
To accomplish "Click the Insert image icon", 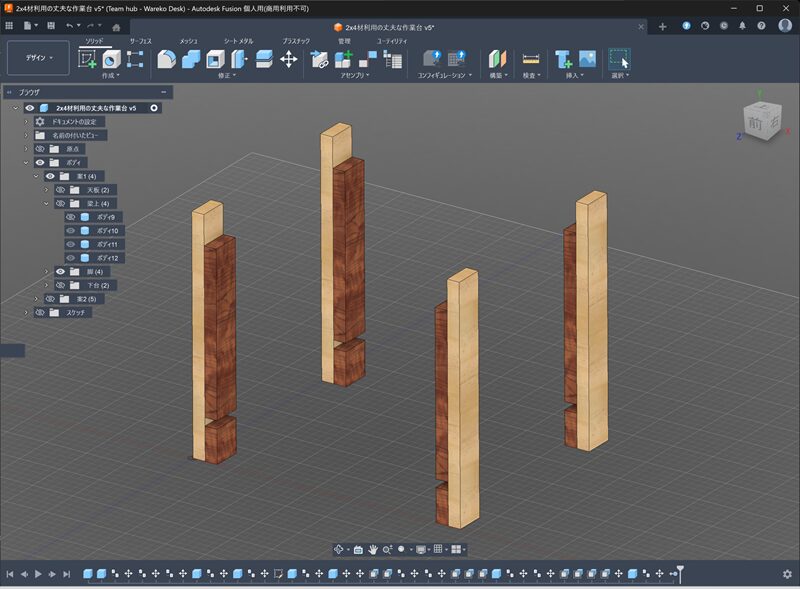I will point(587,59).
